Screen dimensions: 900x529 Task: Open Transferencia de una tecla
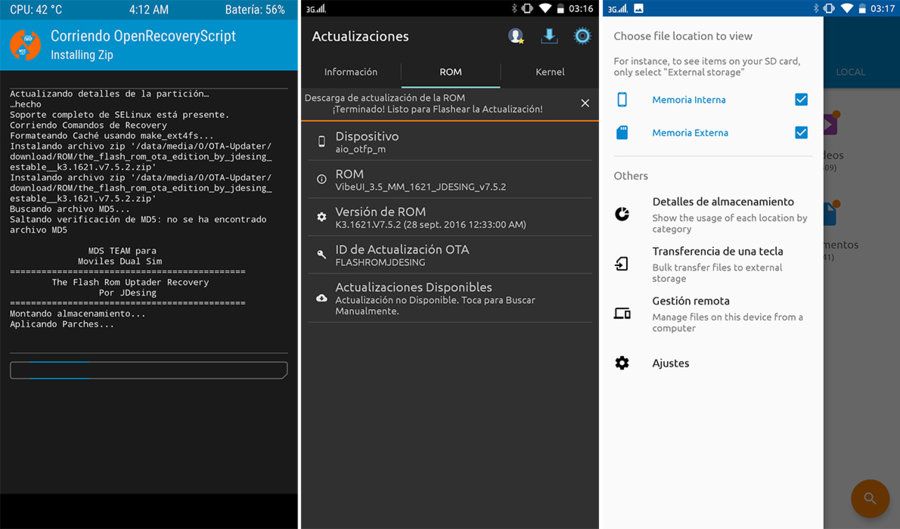click(712, 264)
